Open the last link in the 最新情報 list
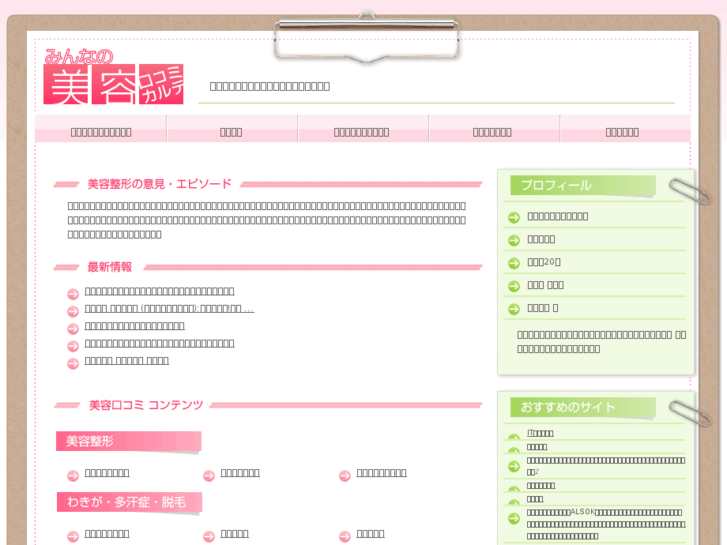Screen dimensions: 727x545 127,360
